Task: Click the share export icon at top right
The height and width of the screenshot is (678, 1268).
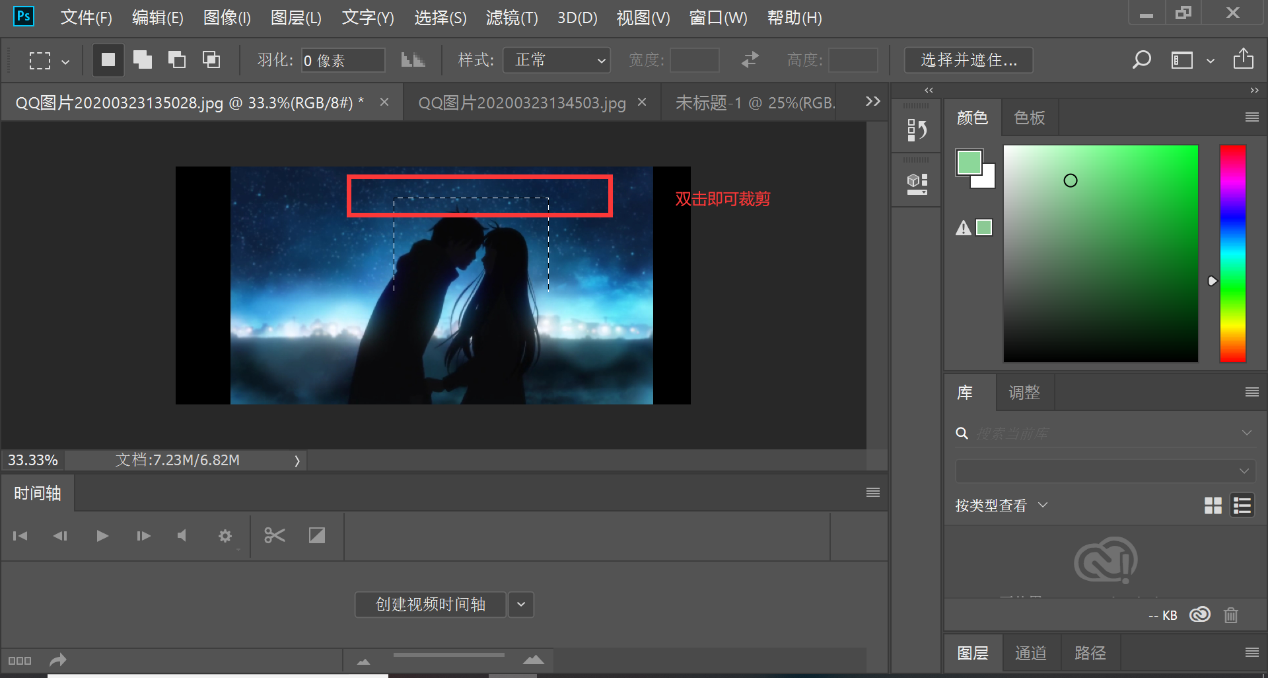Action: 1243,60
